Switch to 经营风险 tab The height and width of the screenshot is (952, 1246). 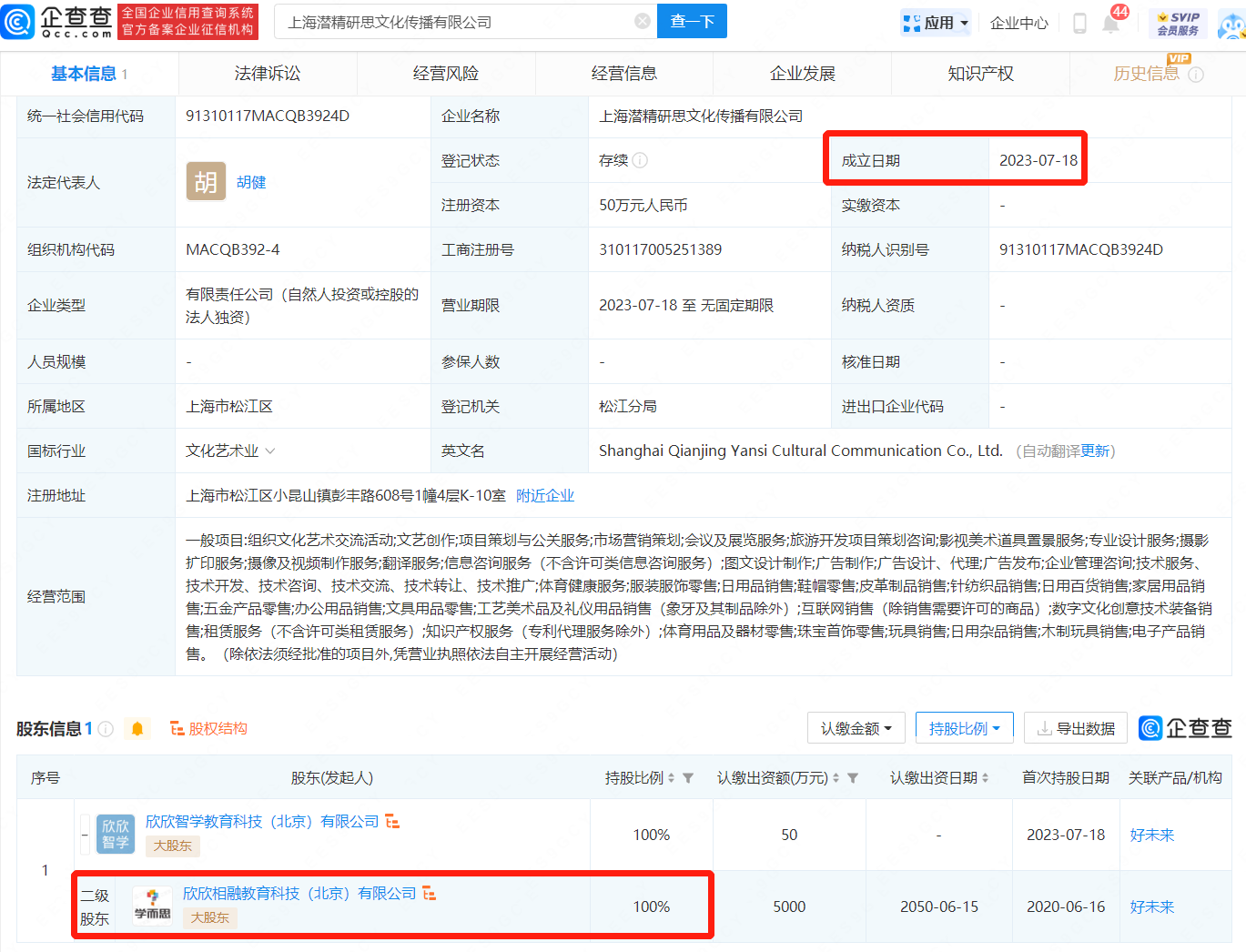pyautogui.click(x=446, y=74)
